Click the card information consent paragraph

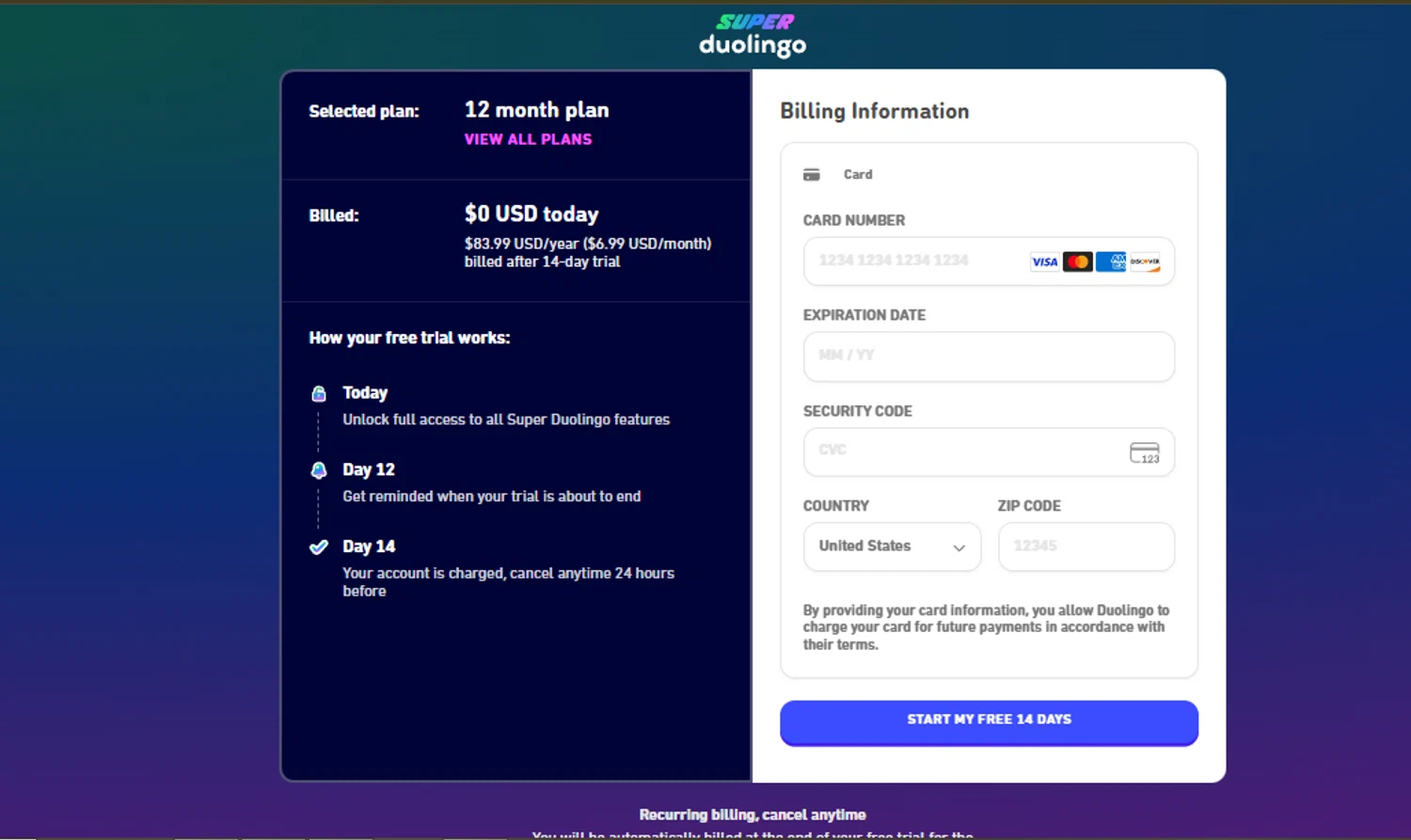click(986, 627)
